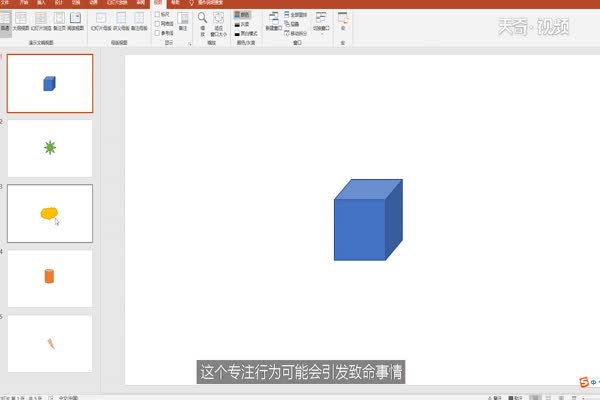Viewport: 600px width, 400px height.
Task: Click the New Window (新建窗口) button
Action: [x=273, y=22]
